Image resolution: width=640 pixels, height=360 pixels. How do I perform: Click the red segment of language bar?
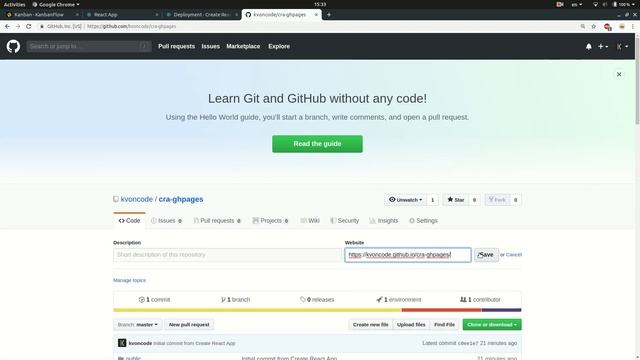[441, 310]
